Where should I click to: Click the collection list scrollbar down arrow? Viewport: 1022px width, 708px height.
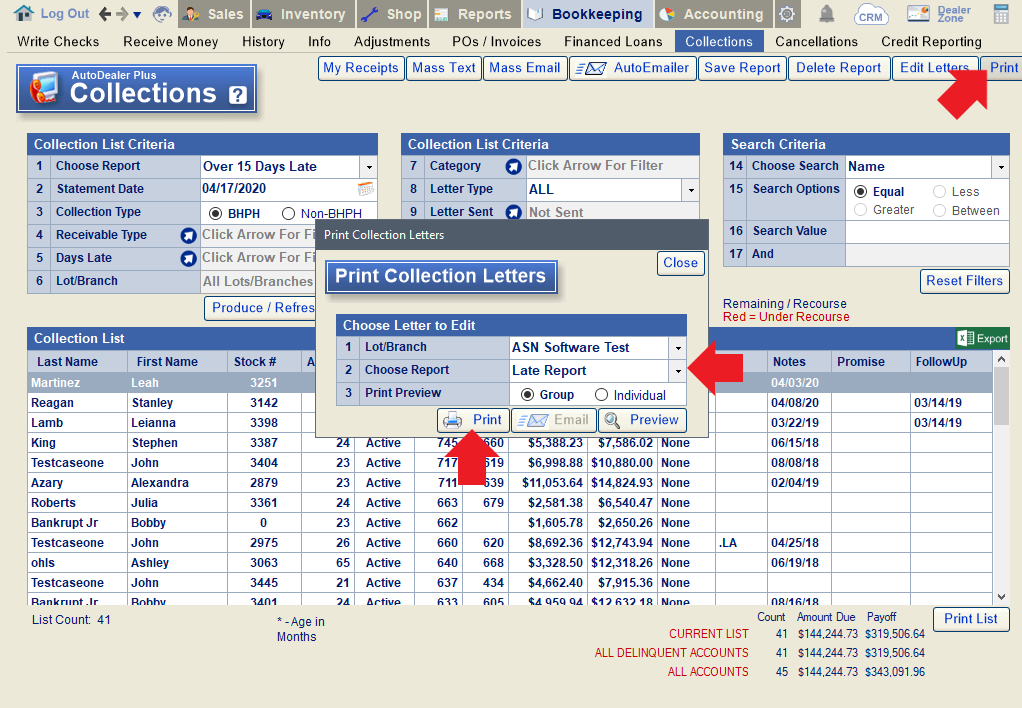(x=1002, y=597)
